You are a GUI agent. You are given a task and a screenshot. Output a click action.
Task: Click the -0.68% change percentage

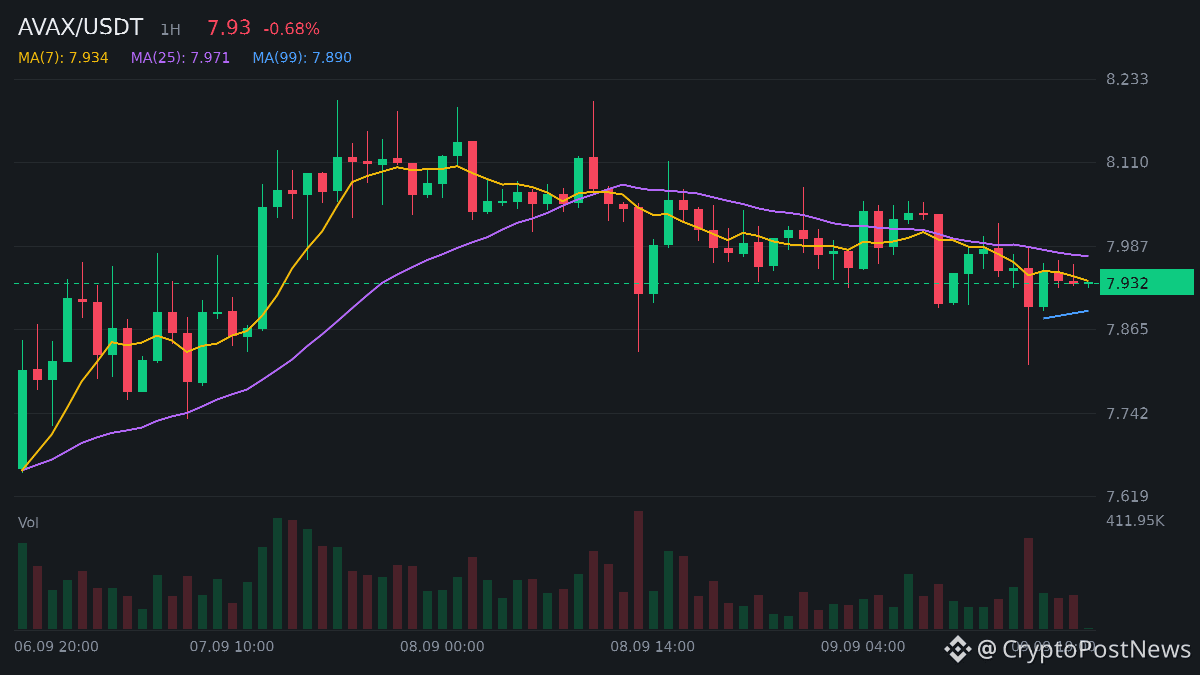point(292,29)
